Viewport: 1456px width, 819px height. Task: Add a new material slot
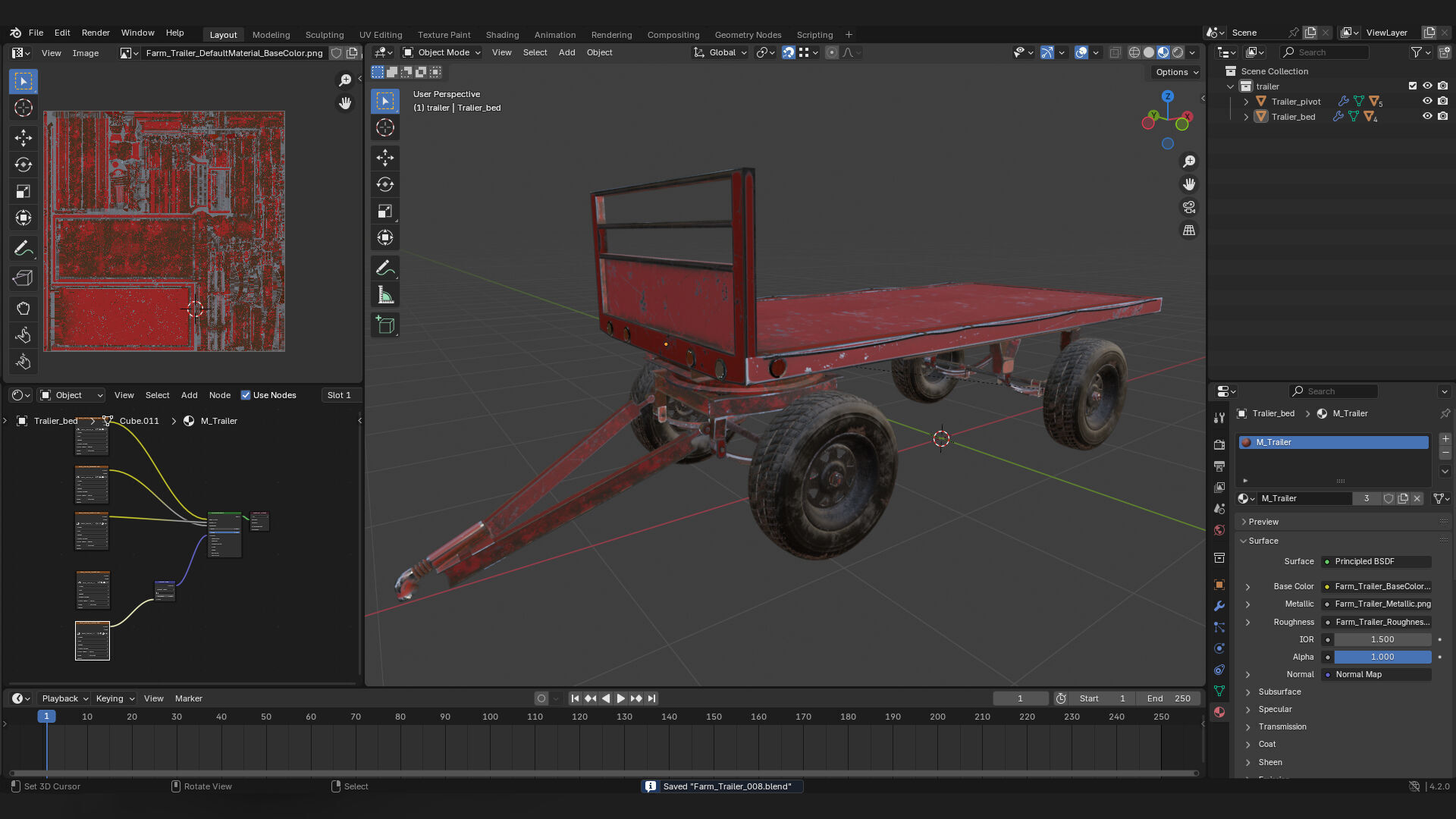(x=1445, y=438)
